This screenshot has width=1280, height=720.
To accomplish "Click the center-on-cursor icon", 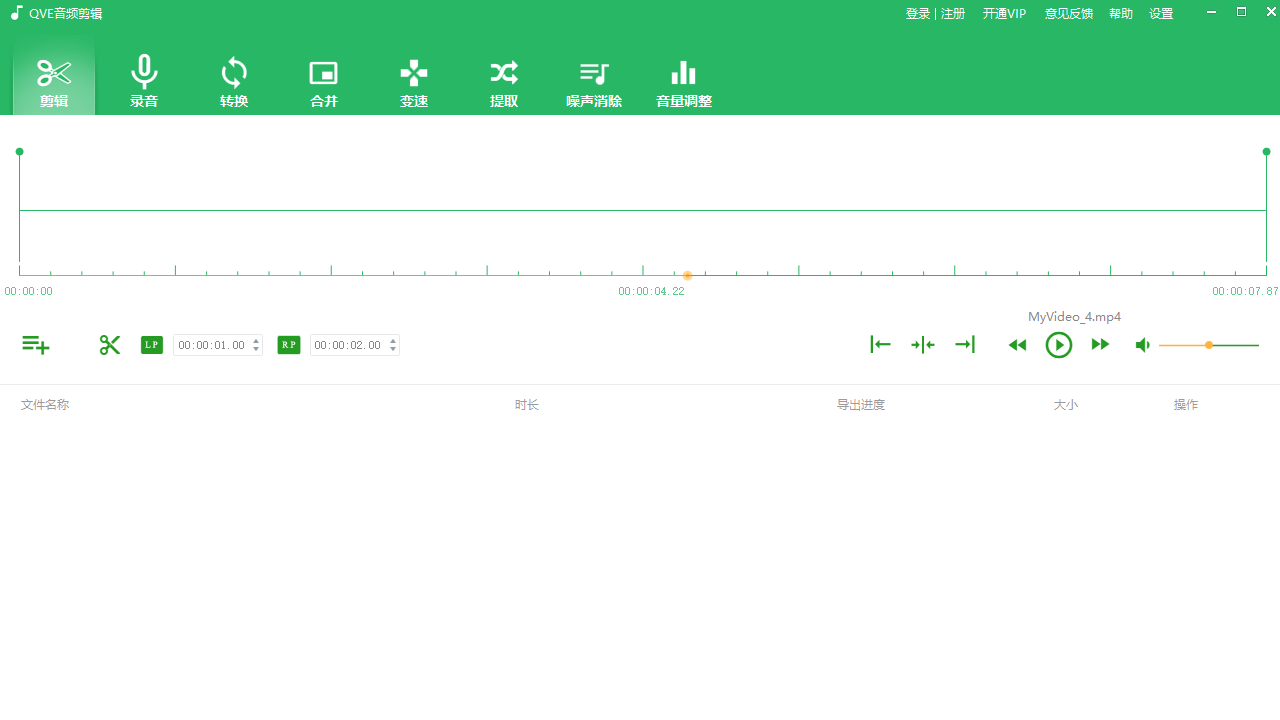I will pyautogui.click(x=923, y=345).
